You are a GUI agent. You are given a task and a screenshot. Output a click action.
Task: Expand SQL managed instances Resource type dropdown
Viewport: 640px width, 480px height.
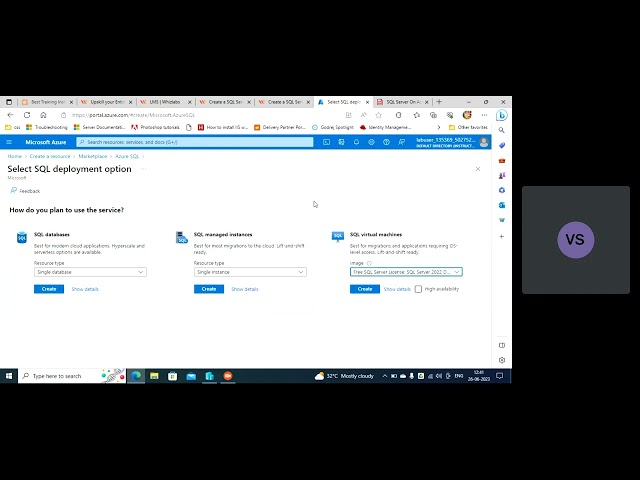point(250,272)
